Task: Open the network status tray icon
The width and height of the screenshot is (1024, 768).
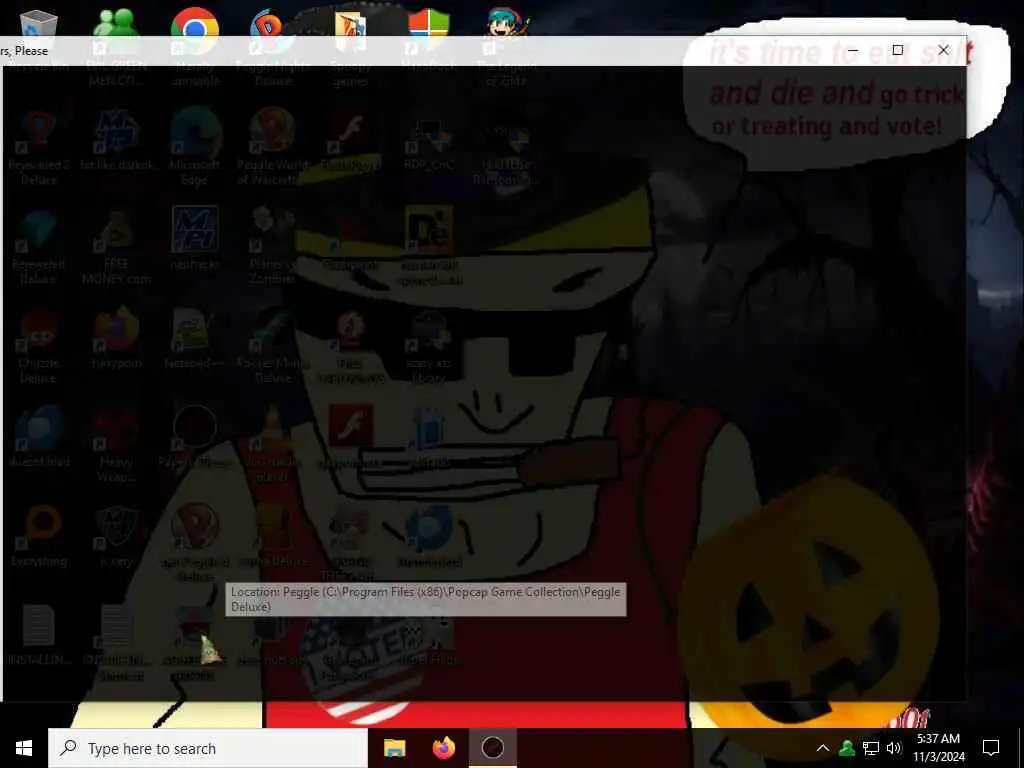Action: (x=871, y=748)
